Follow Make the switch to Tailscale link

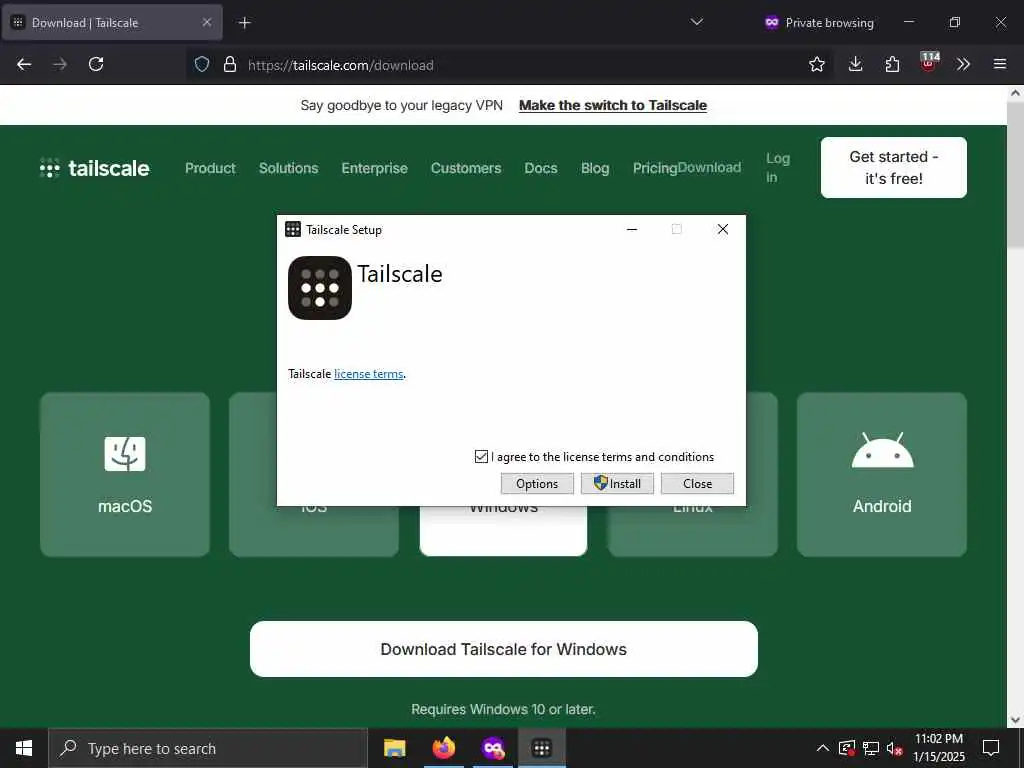613,105
